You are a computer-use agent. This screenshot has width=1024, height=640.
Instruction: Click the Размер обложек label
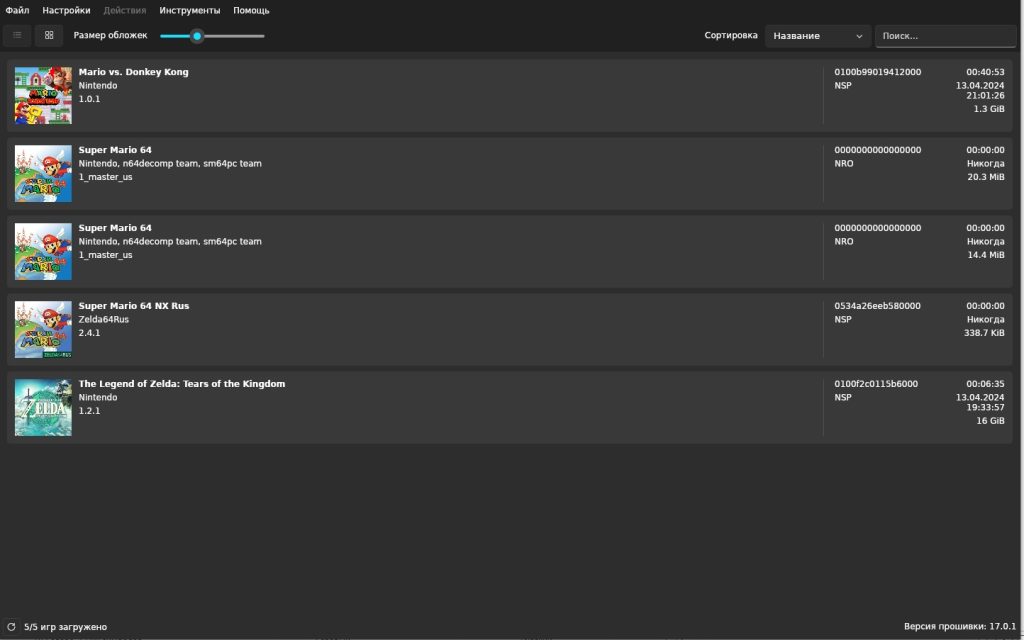pyautogui.click(x=110, y=35)
